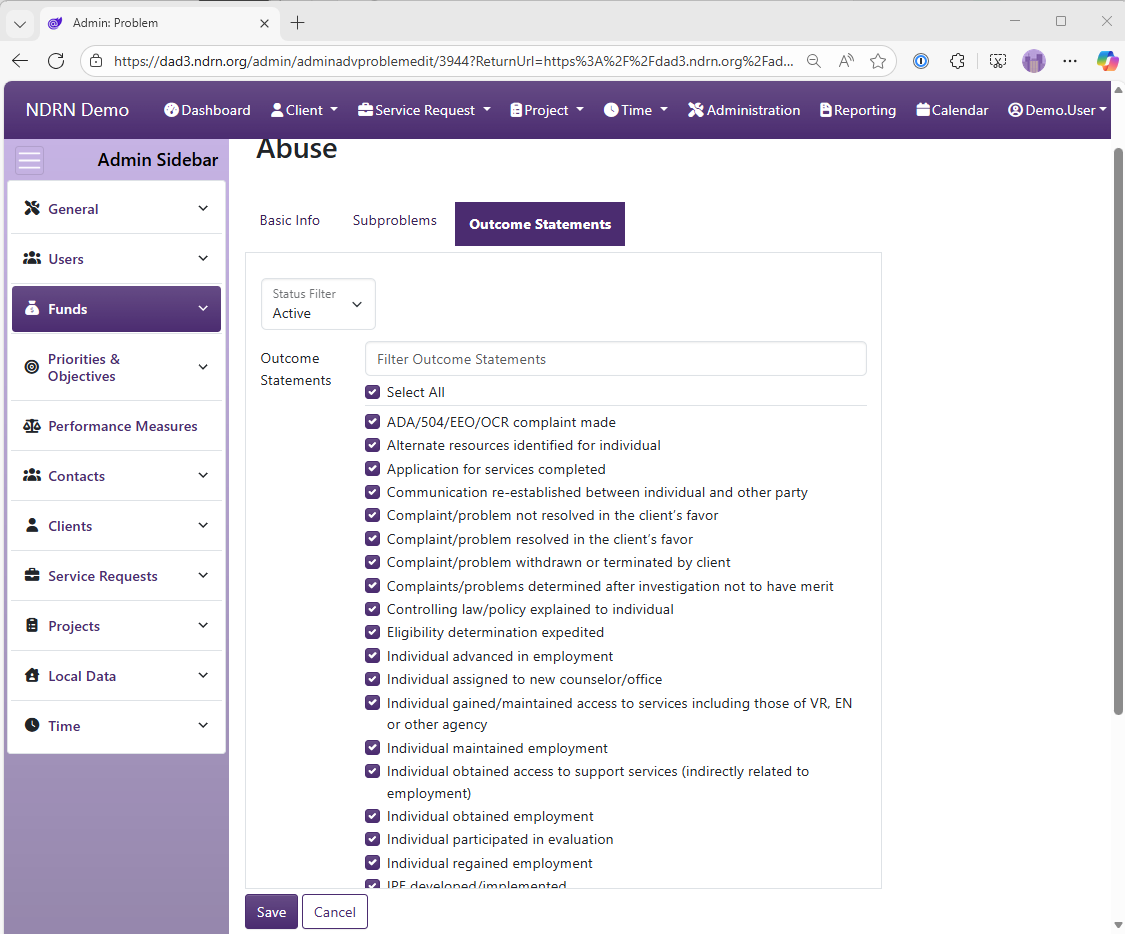Expand the Contacts sidebar section chevron
Image resolution: width=1125 pixels, height=934 pixels.
click(x=203, y=476)
